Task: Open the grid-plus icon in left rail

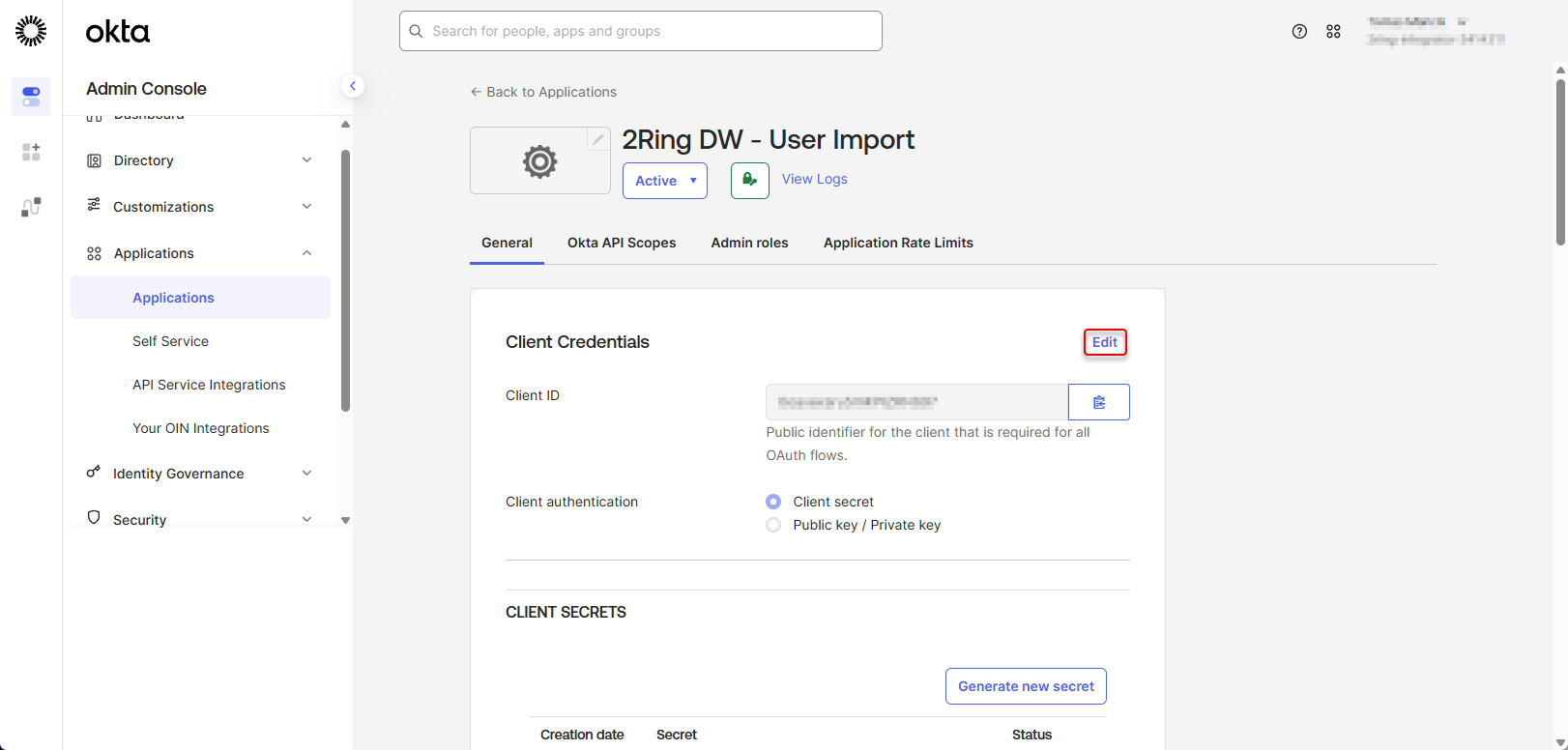Action: click(31, 152)
